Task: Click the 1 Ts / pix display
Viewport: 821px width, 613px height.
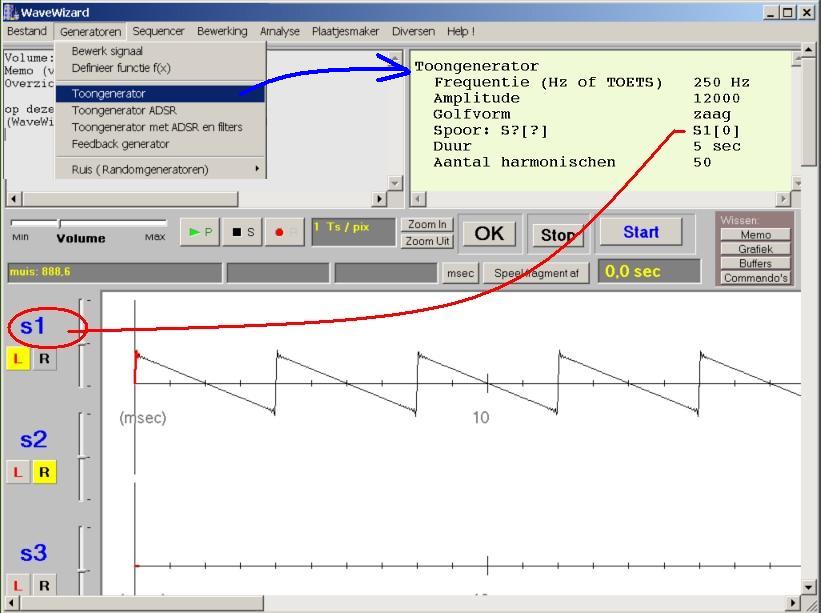Action: tap(353, 232)
